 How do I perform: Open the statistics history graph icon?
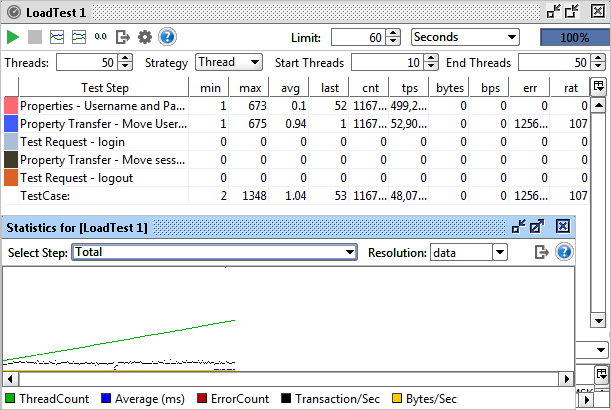(79, 37)
